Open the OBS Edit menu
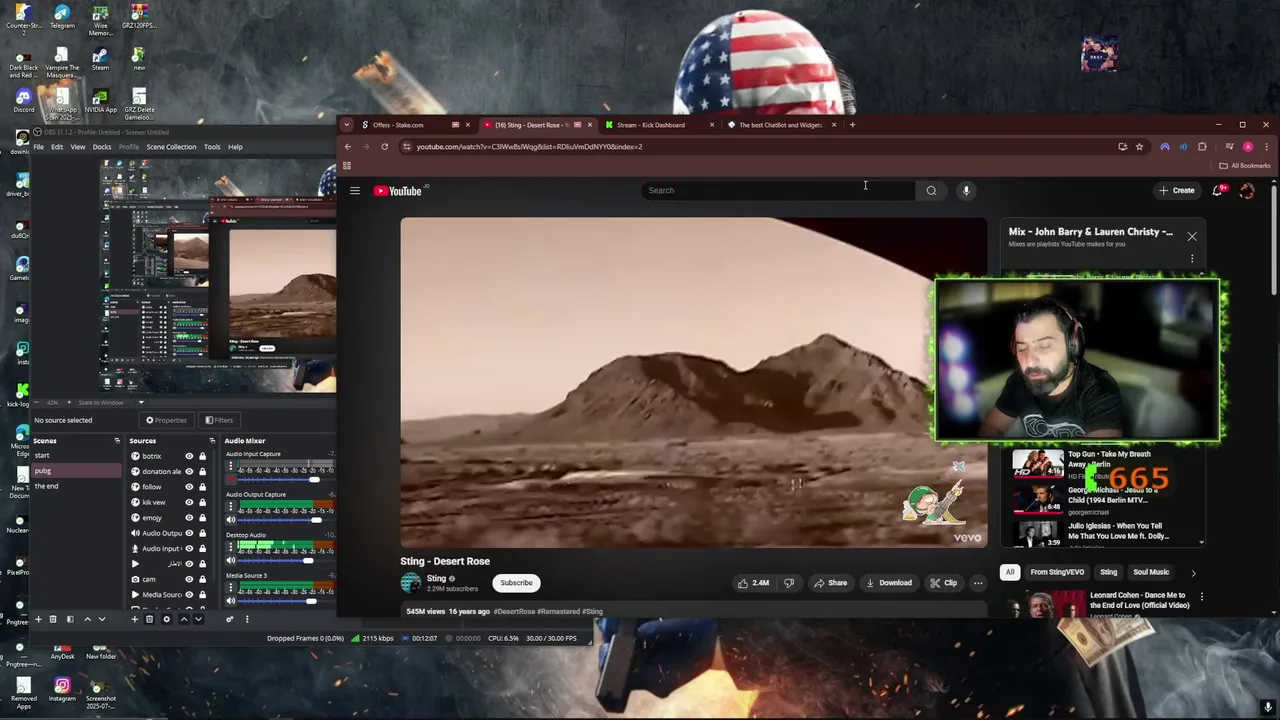 [x=57, y=147]
